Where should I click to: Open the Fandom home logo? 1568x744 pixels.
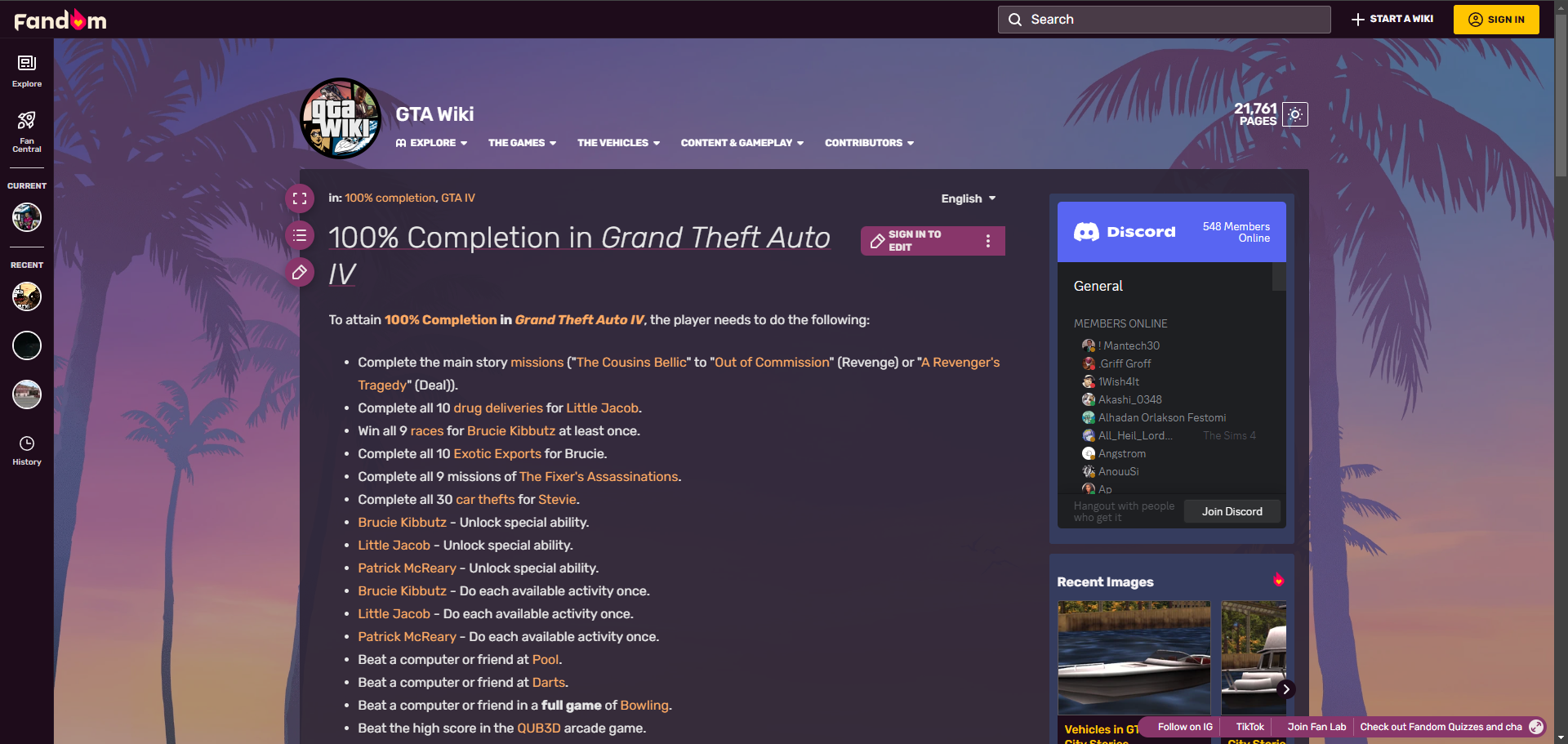[60, 20]
